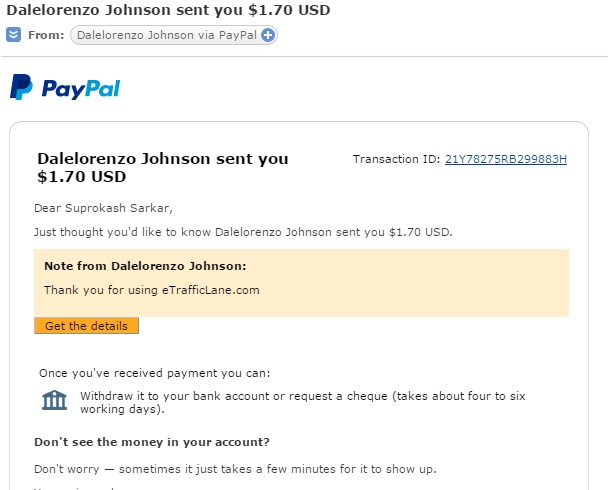Viewport: 608px width, 490px height.
Task: Click the Dear Suprokash Sarkar greeting
Action: (103, 208)
